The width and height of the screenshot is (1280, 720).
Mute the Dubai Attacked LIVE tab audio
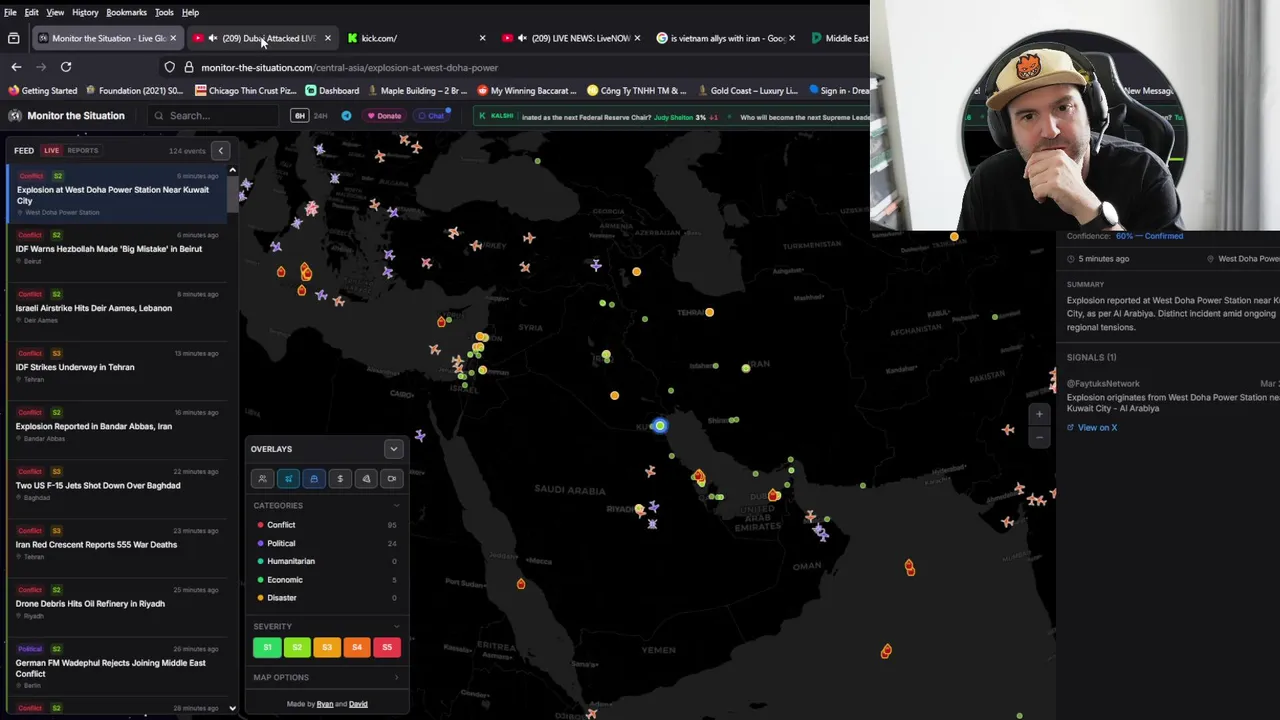(x=212, y=38)
